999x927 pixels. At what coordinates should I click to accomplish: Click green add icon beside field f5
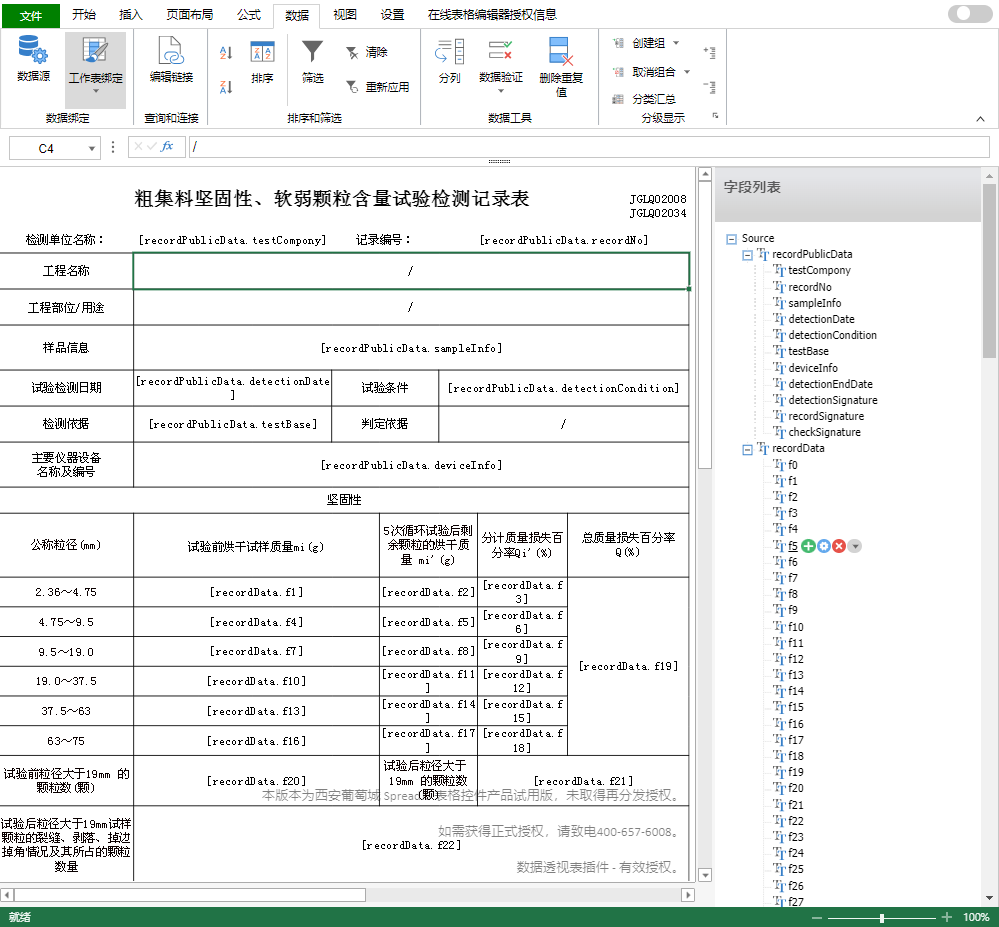tap(808, 546)
